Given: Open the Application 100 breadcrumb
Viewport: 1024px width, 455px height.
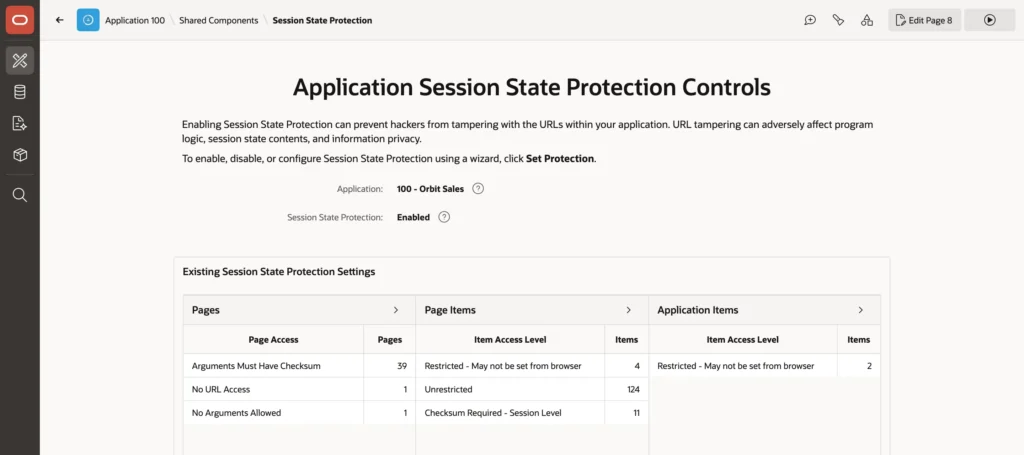Looking at the screenshot, I should (135, 20).
